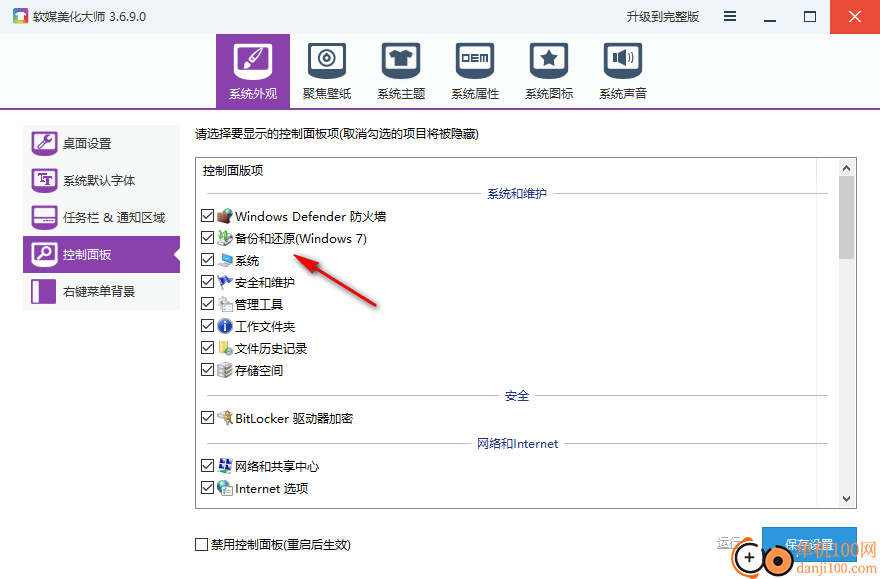Uncheck the 系统 item checkbox
Viewport: 880px width, 579px height.
coord(207,260)
